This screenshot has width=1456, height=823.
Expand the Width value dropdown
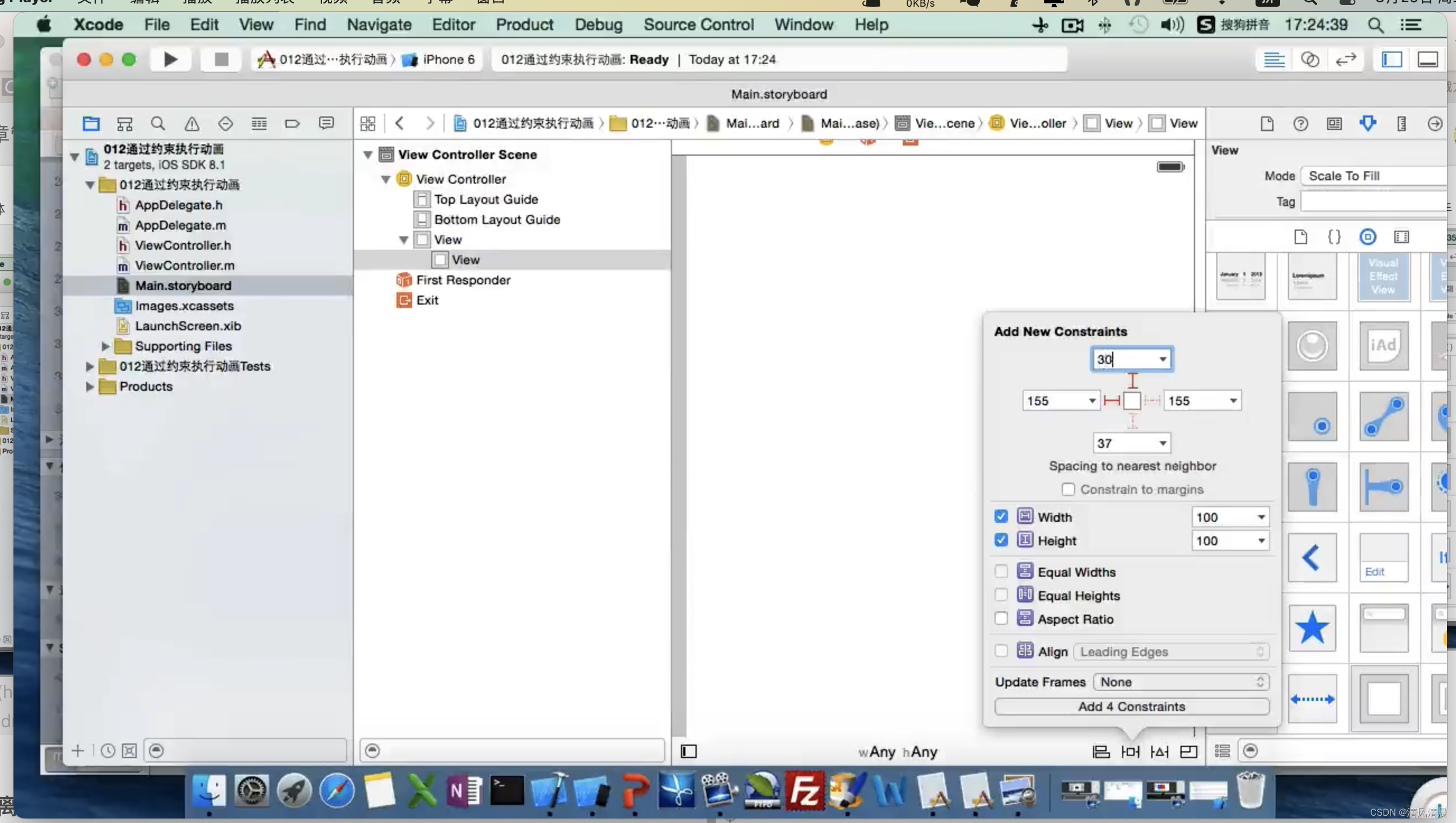tap(1260, 517)
